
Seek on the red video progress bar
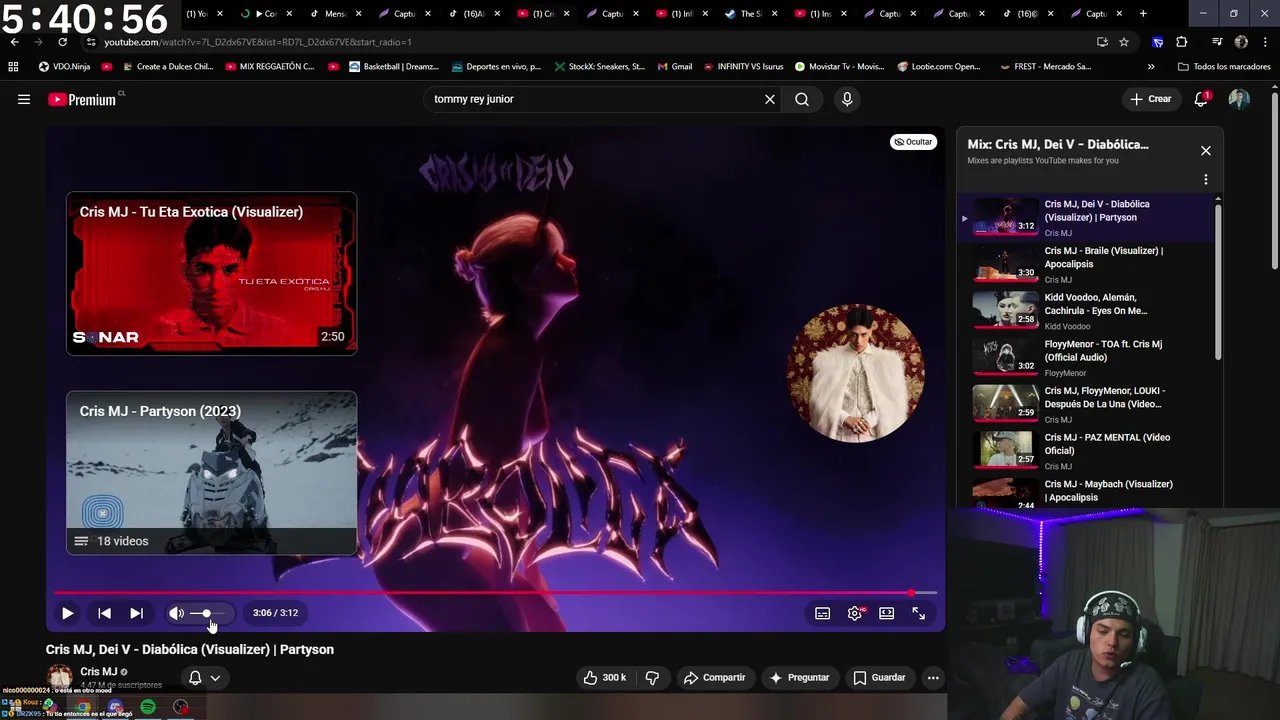coord(495,593)
